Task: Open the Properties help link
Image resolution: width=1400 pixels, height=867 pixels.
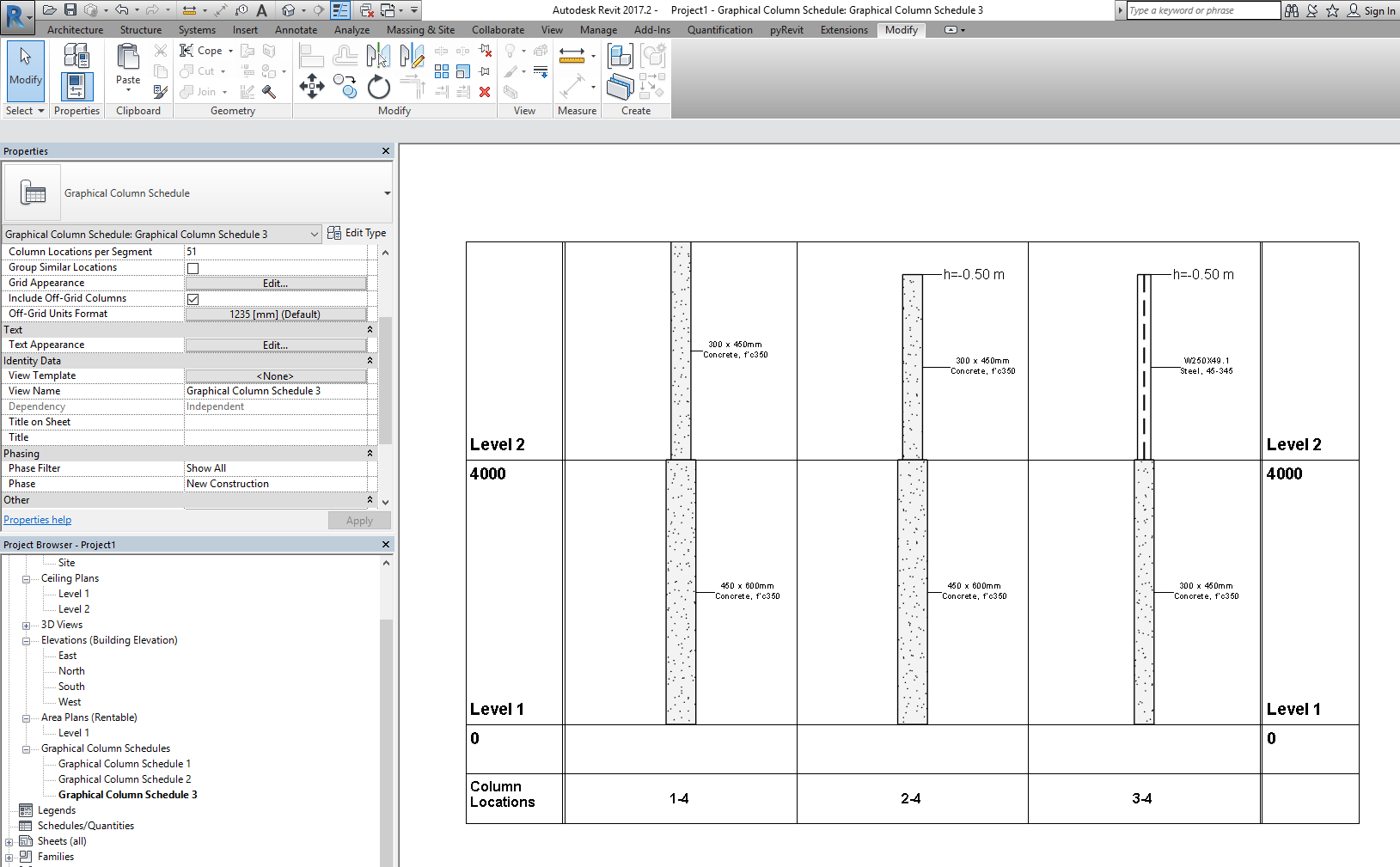Action: [38, 520]
